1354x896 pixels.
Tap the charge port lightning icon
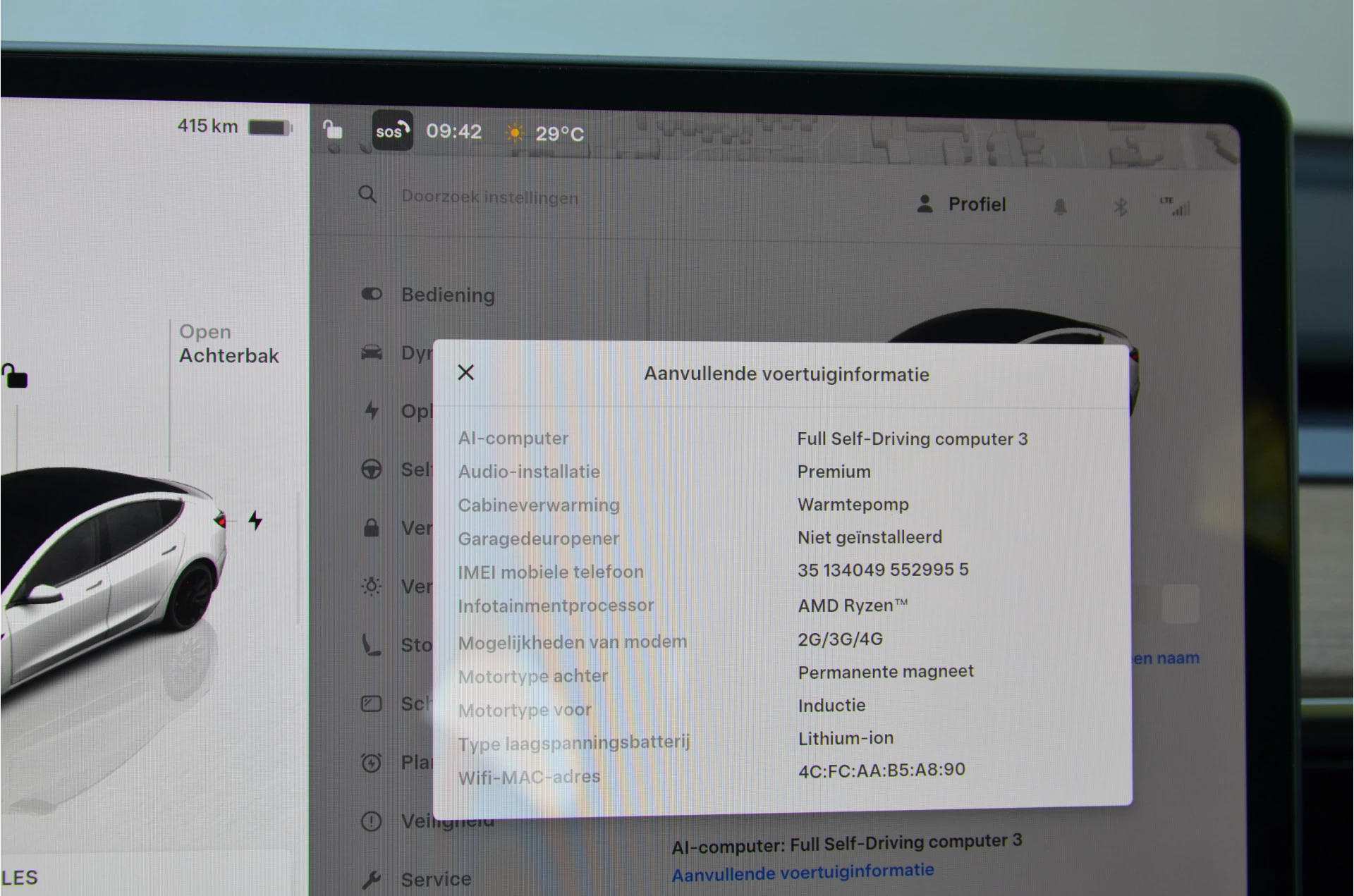click(x=255, y=520)
